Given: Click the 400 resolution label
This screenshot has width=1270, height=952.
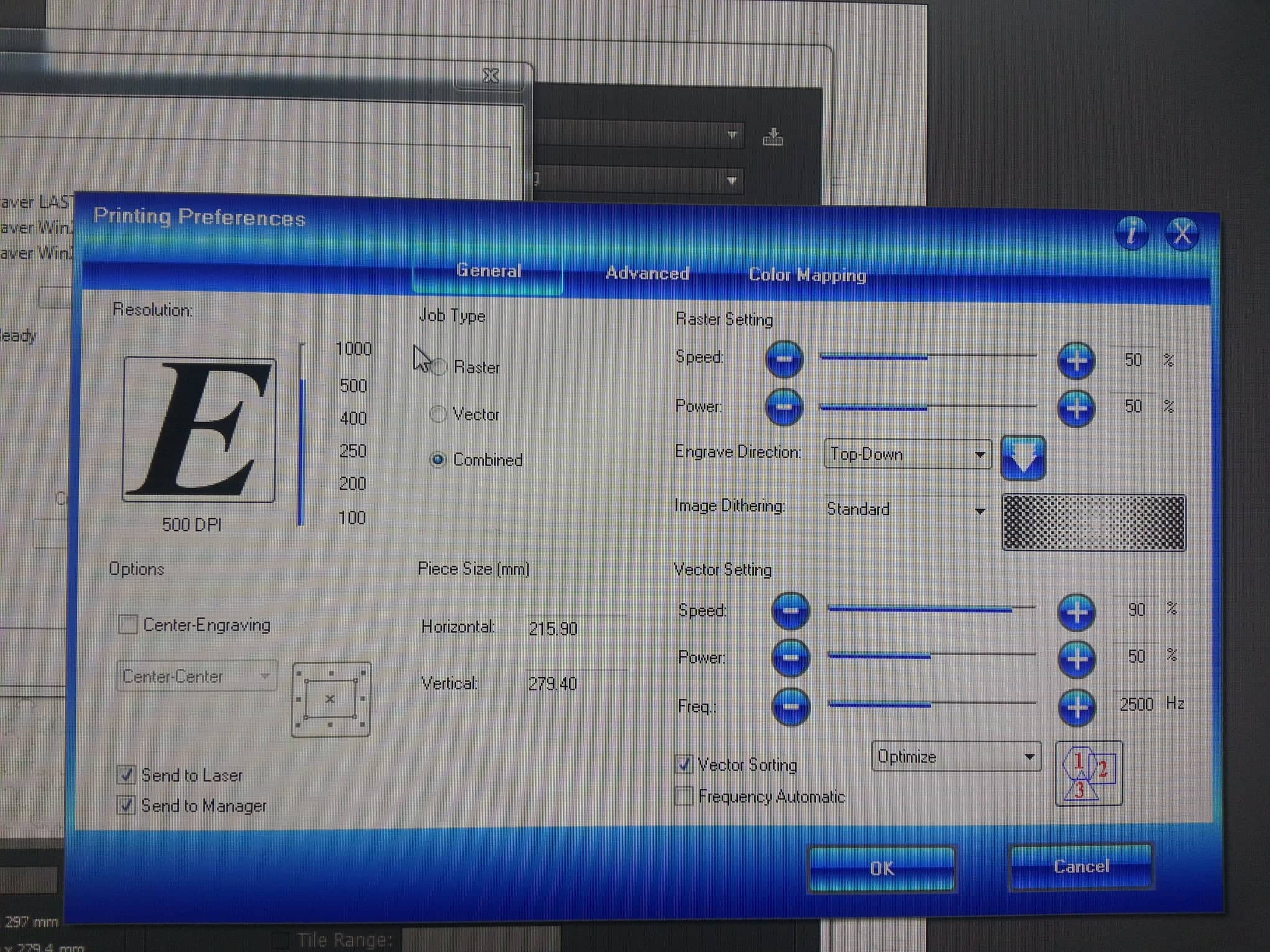Looking at the screenshot, I should click(353, 418).
